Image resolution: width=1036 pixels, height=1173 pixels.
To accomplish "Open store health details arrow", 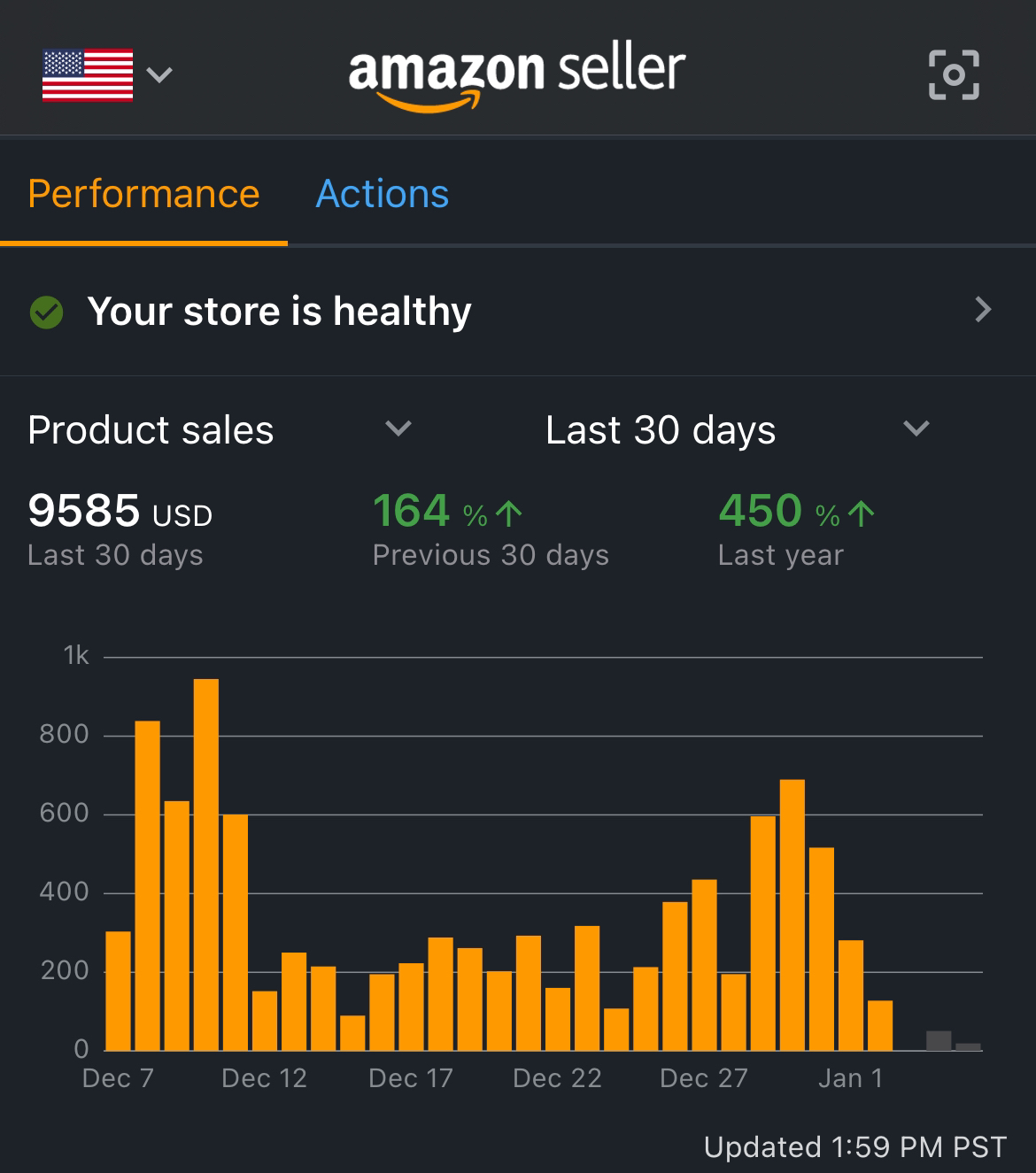I will coord(983,310).
